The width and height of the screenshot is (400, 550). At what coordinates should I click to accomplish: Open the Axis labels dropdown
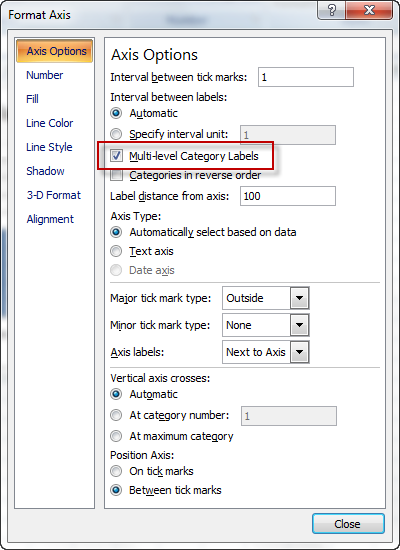299,352
